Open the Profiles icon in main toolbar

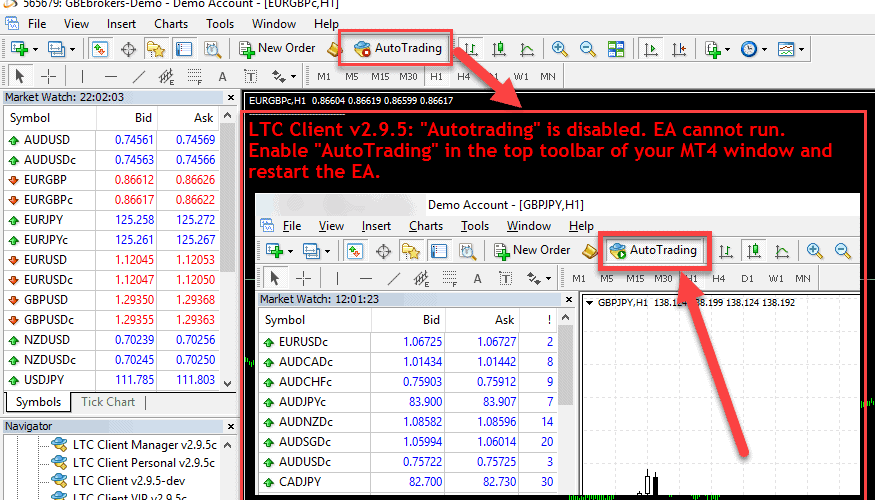pyautogui.click(x=56, y=49)
